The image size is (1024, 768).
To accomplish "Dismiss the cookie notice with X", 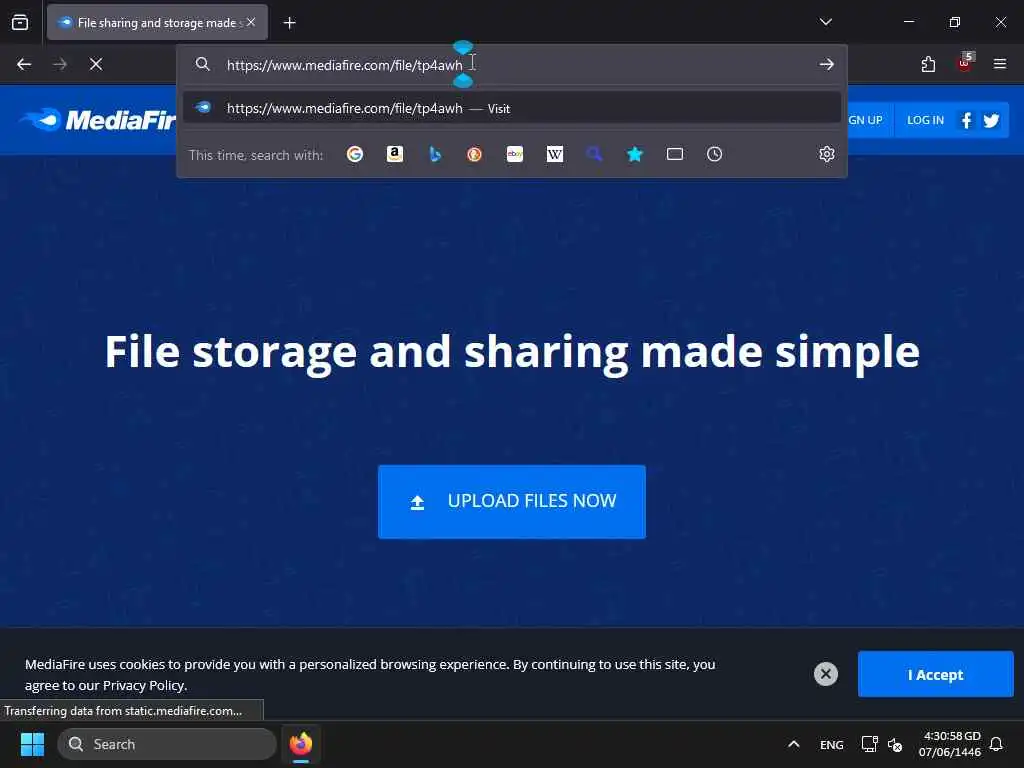I will [x=825, y=674].
